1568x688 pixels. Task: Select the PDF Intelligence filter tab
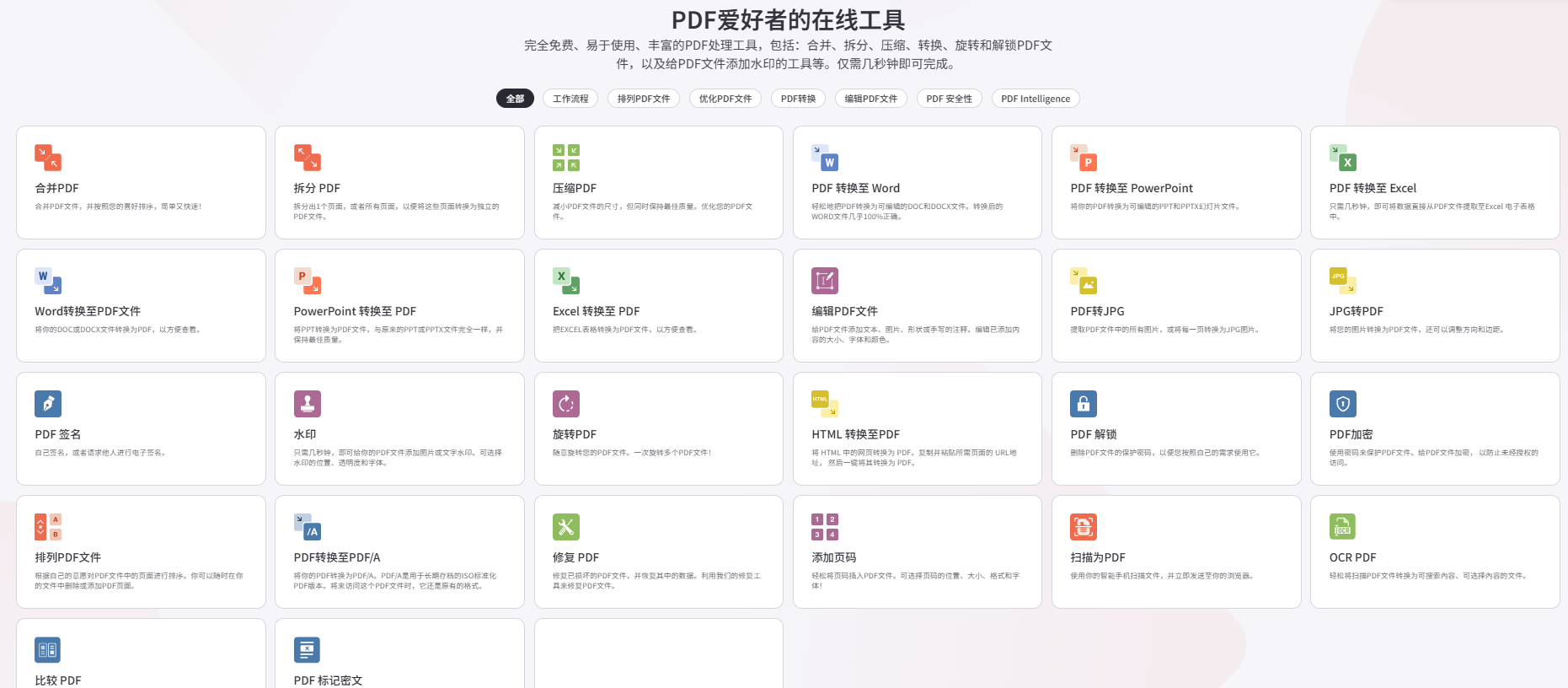point(1036,99)
